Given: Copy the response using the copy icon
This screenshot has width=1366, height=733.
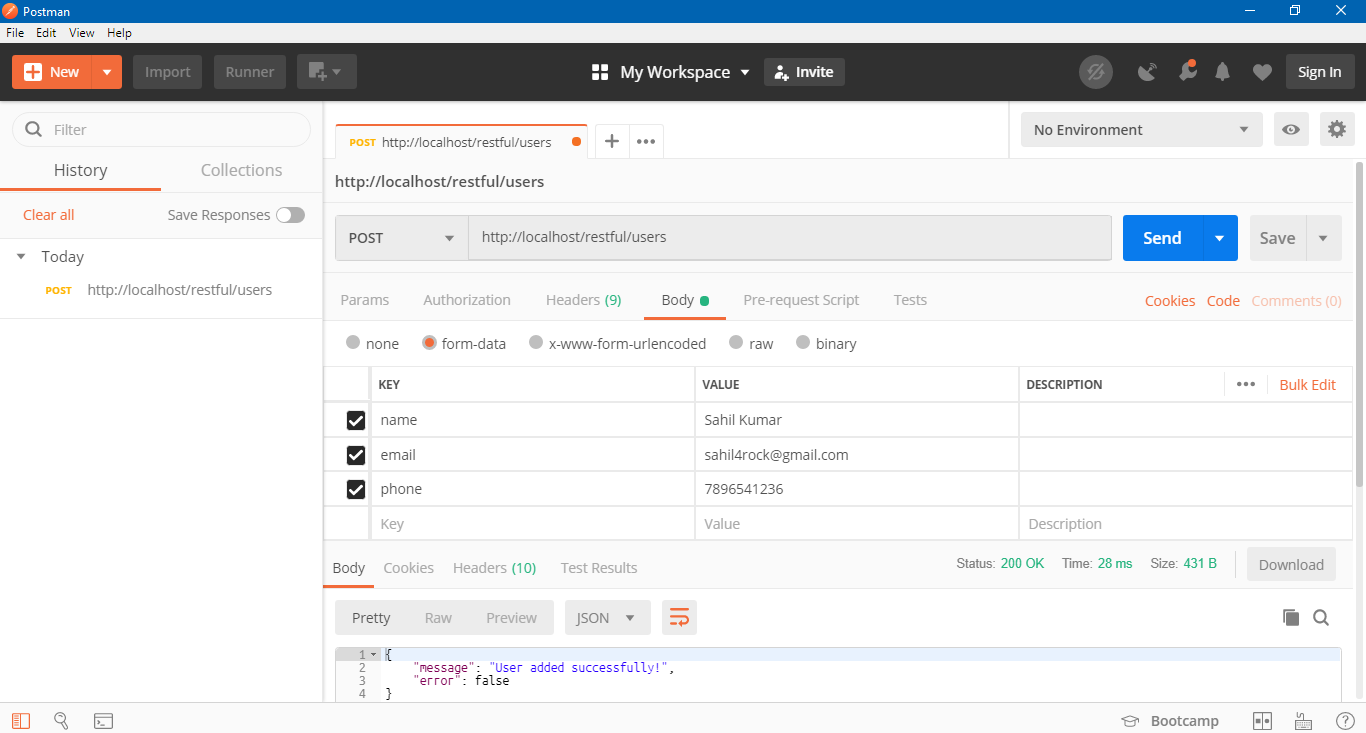Looking at the screenshot, I should (x=1291, y=617).
